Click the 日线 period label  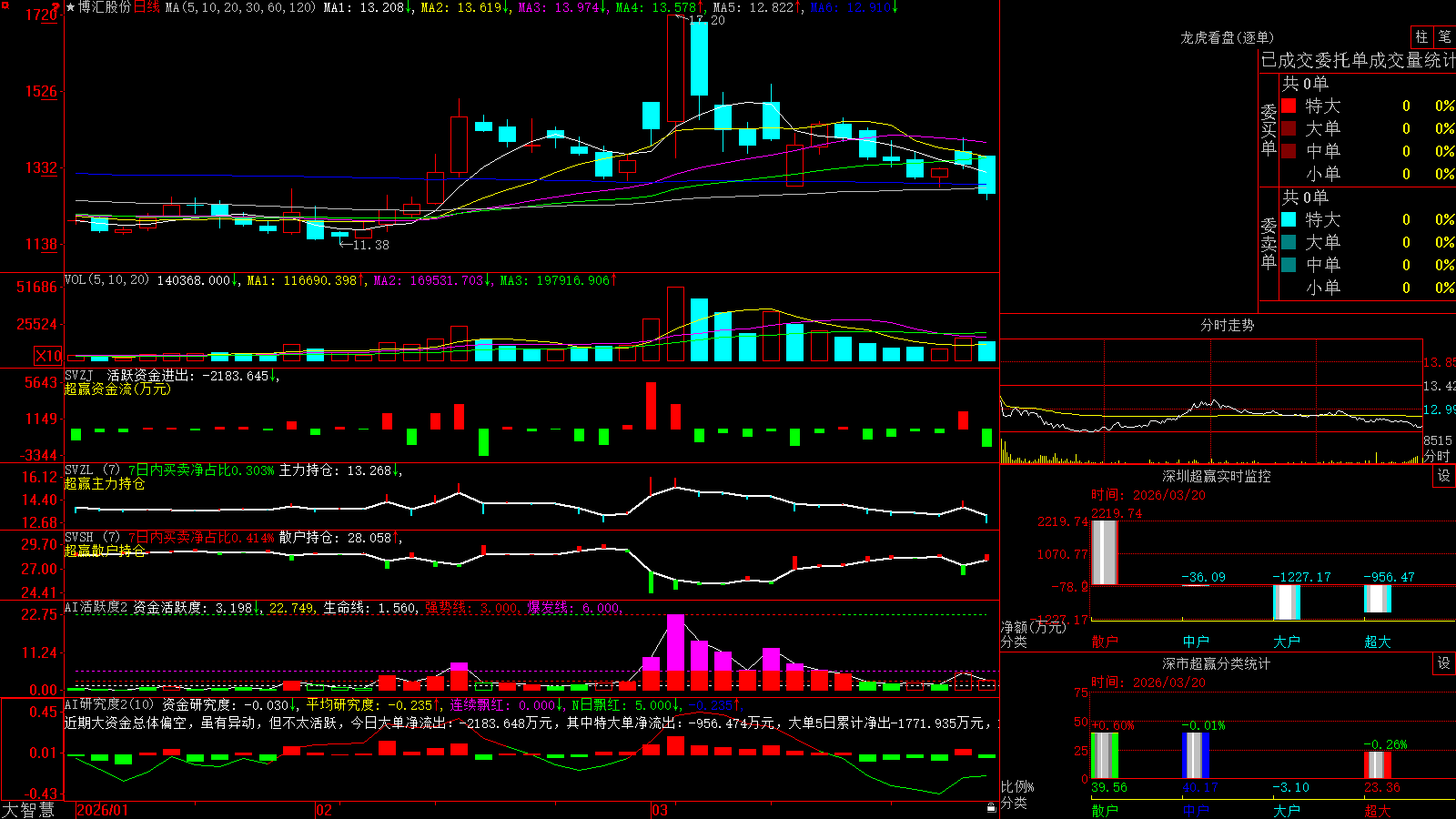click(147, 7)
